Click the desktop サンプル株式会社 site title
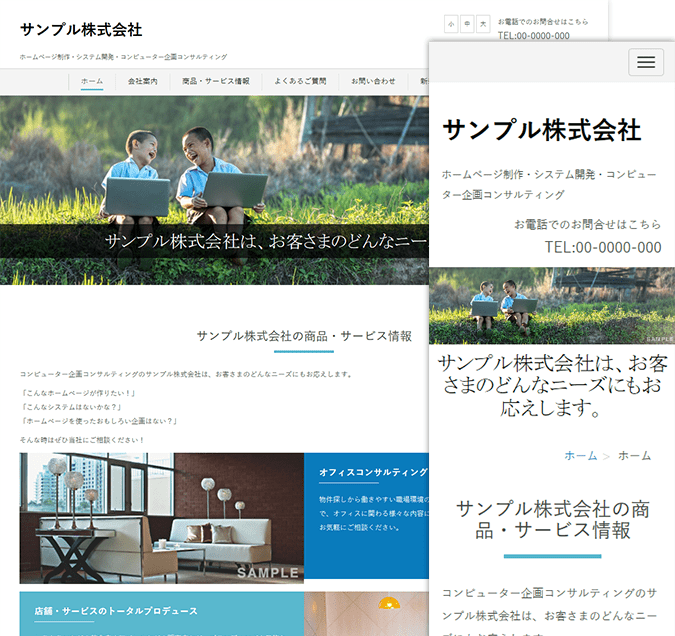 tap(81, 30)
